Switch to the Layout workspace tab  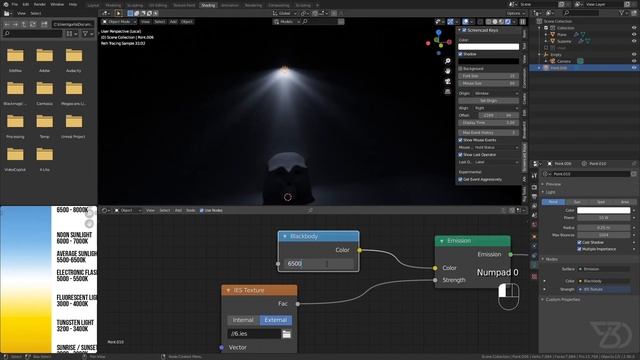pos(93,5)
